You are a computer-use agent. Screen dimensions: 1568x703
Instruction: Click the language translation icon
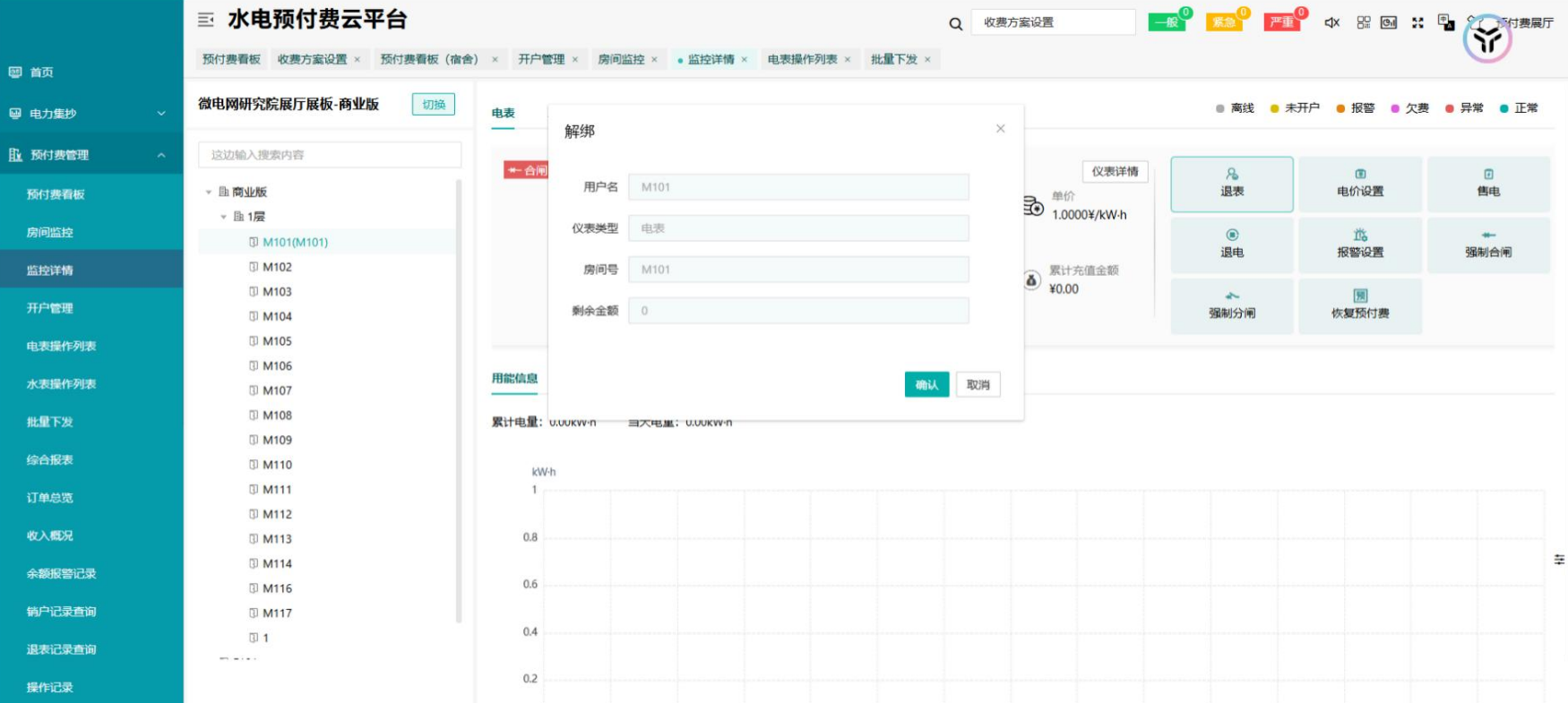pos(1445,22)
